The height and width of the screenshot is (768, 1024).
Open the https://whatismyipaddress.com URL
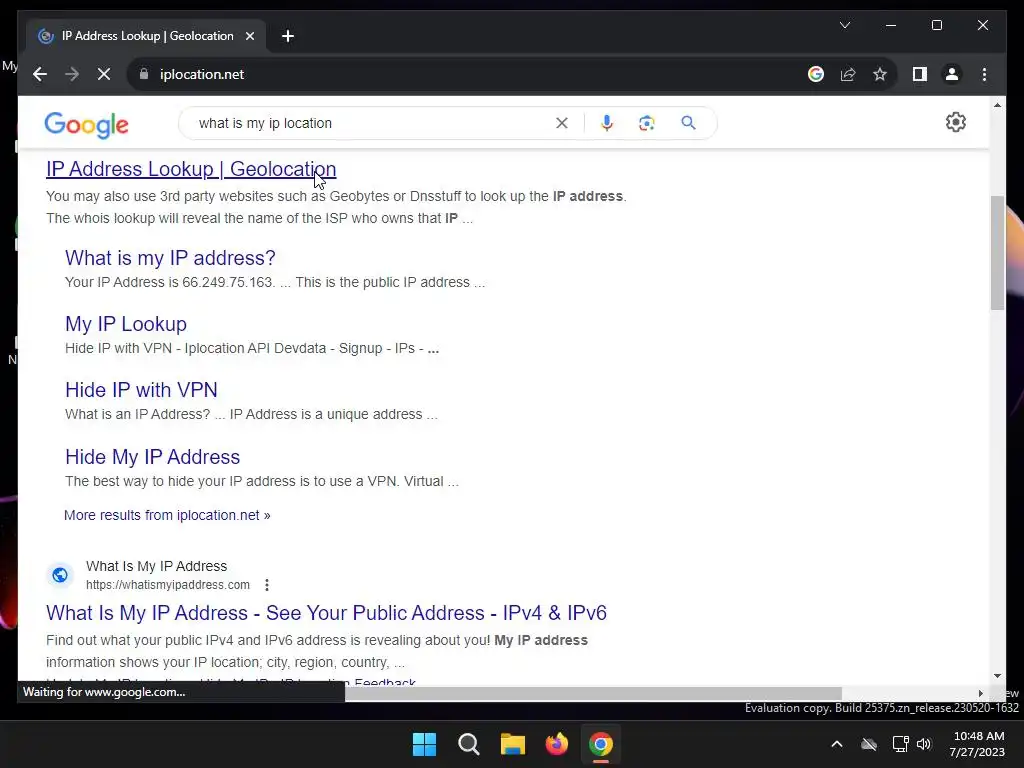[x=168, y=585]
